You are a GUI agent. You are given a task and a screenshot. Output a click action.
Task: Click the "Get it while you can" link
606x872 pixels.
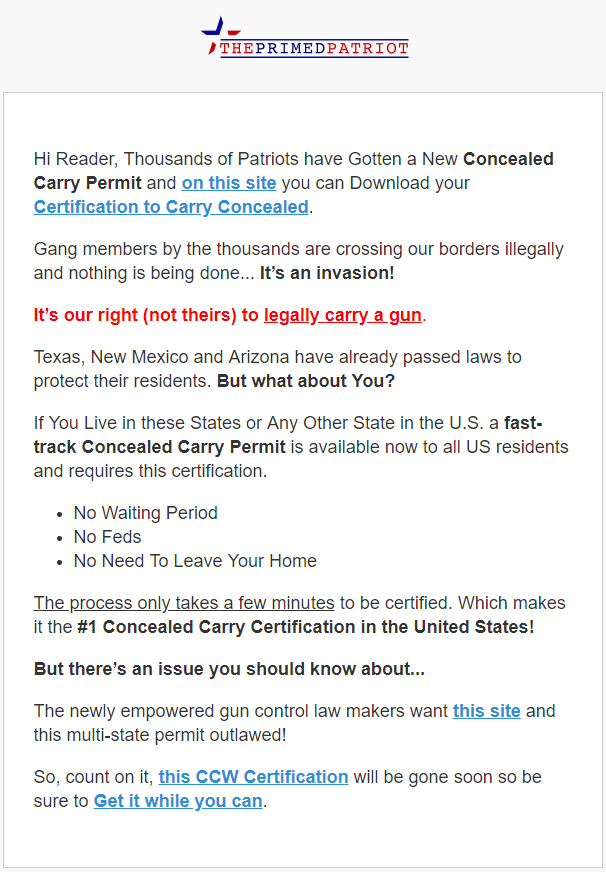(x=178, y=801)
